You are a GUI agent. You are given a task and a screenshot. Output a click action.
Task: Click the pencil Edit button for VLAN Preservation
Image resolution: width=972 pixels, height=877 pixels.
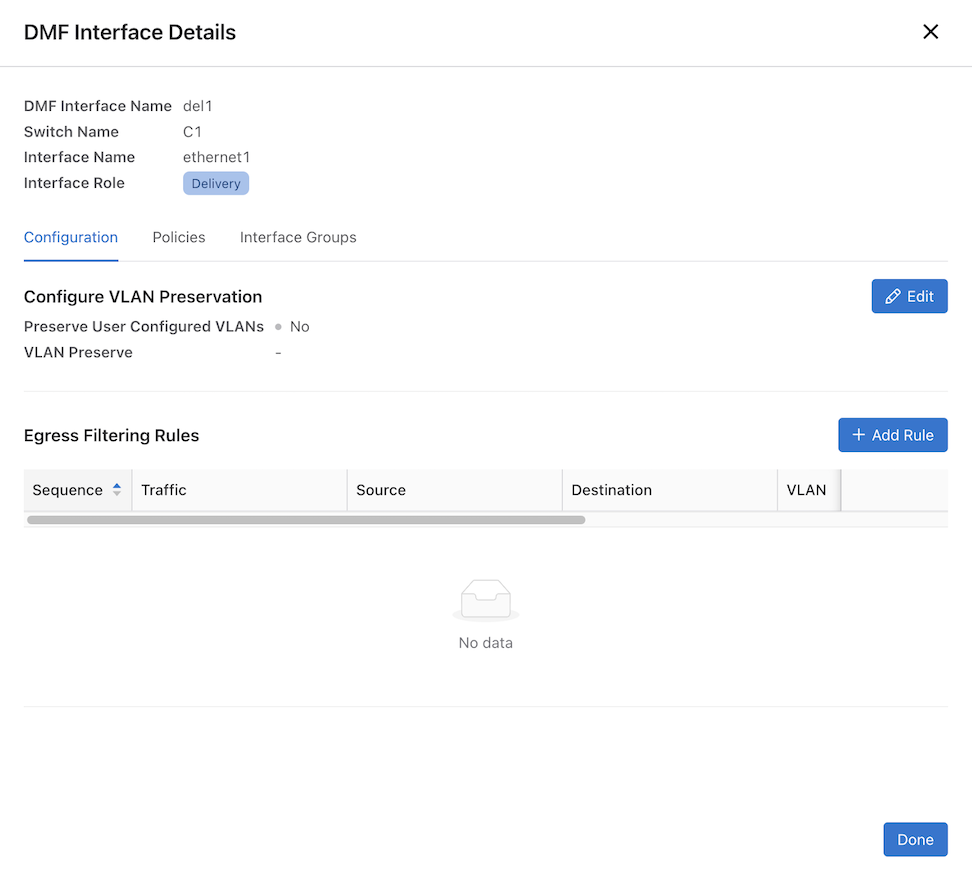909,296
